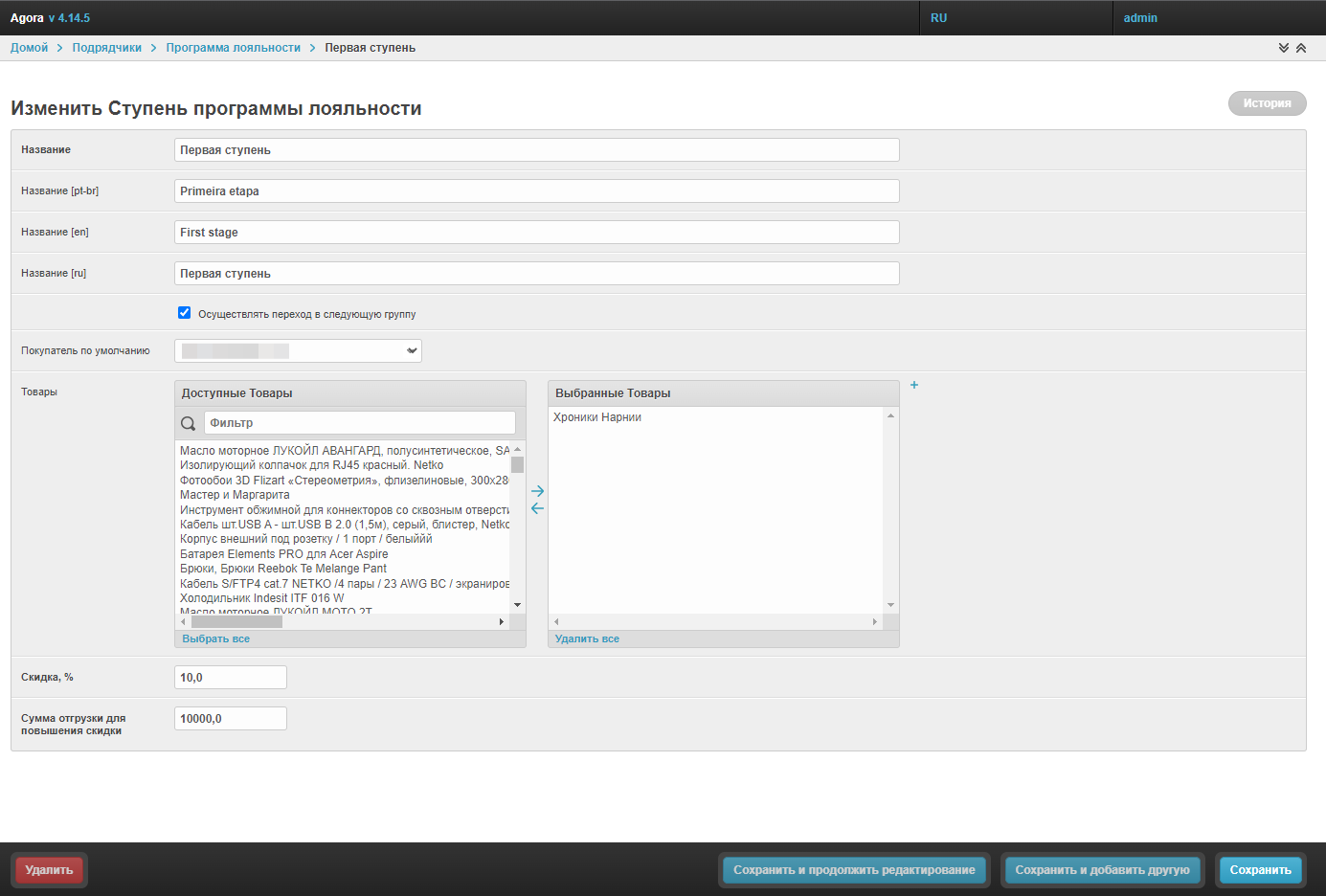Click the left arrow to remove selected product
The height and width of the screenshot is (896, 1326).
(537, 508)
